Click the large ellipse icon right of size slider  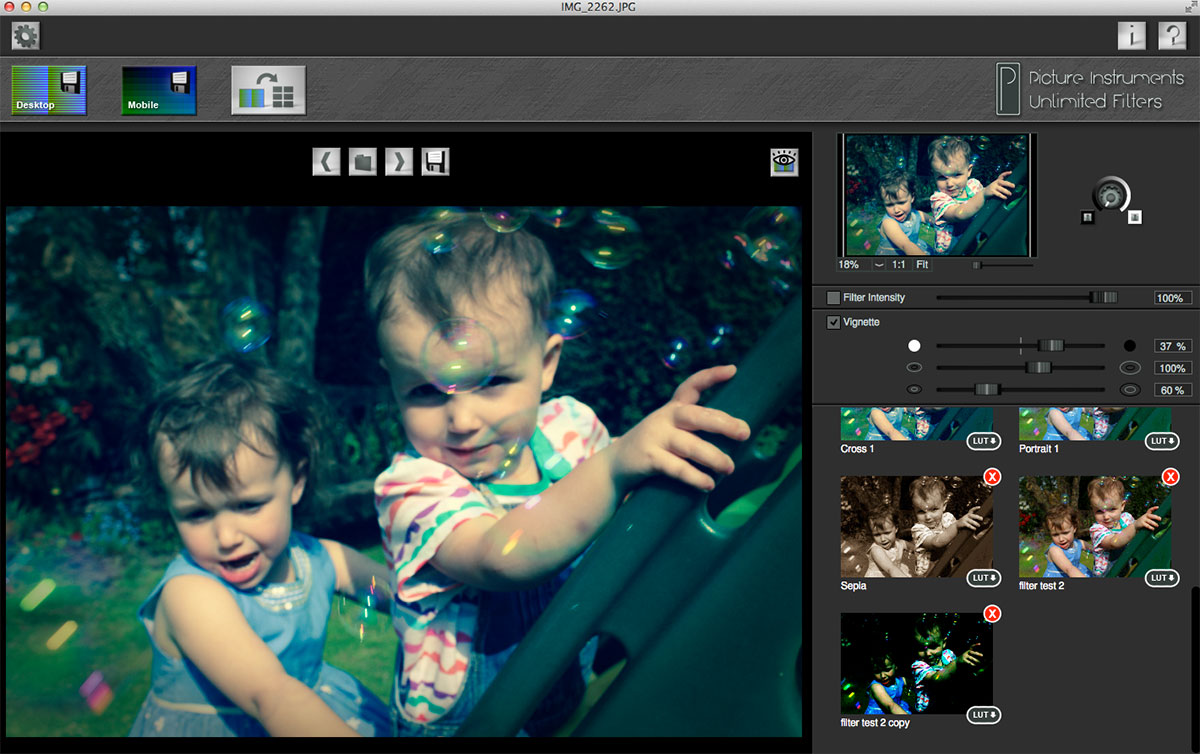[1130, 367]
